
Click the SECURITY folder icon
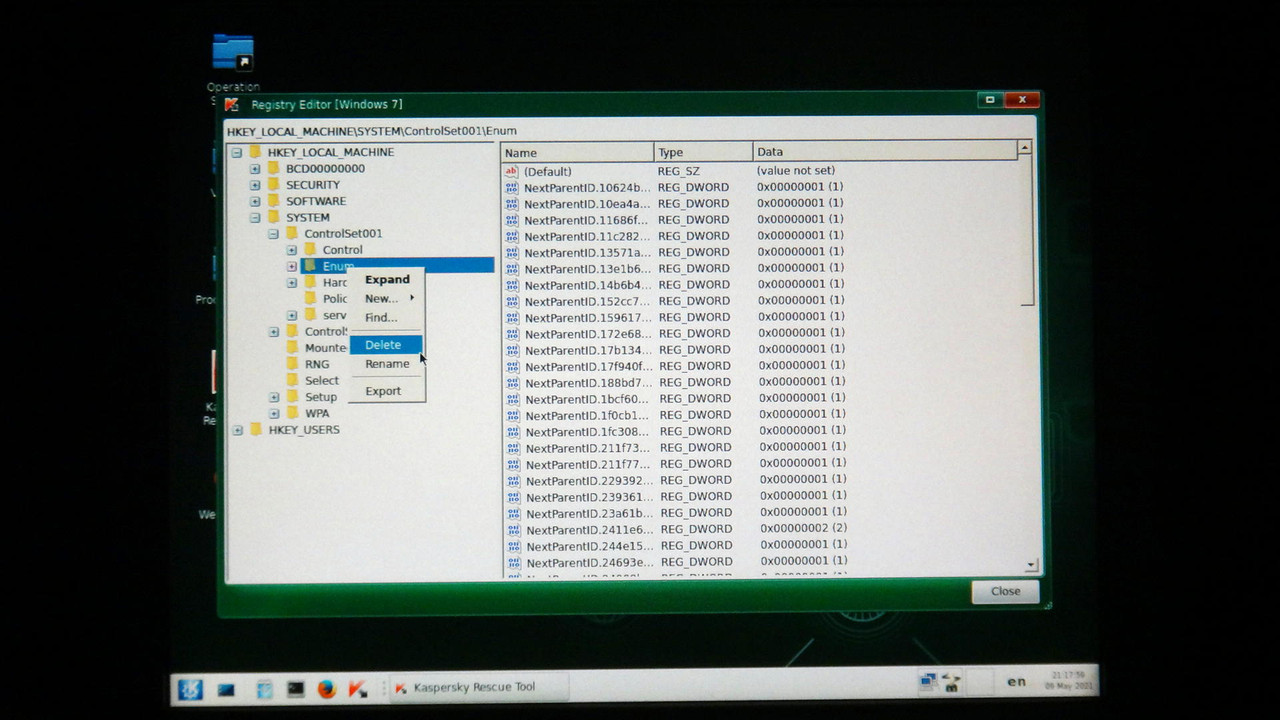pos(273,184)
